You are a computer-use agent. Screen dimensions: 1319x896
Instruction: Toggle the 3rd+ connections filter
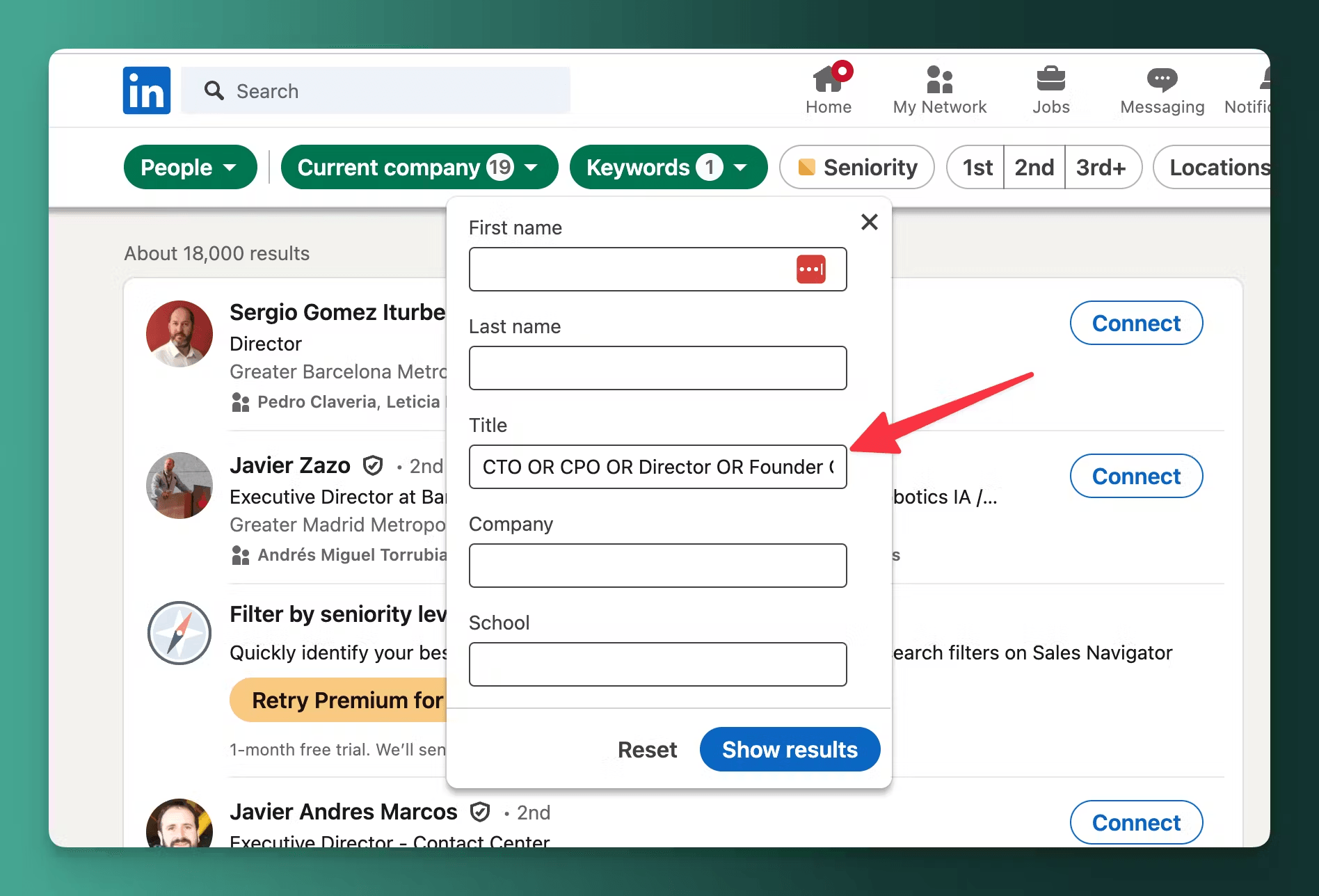(x=1101, y=168)
